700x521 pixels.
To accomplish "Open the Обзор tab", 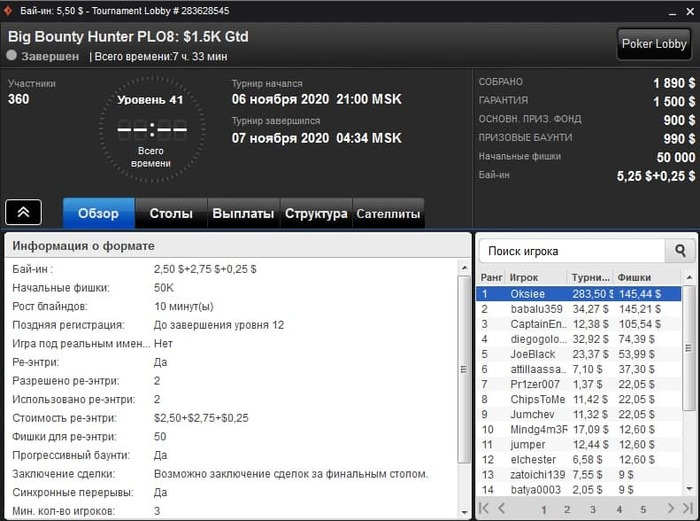I will coord(99,213).
